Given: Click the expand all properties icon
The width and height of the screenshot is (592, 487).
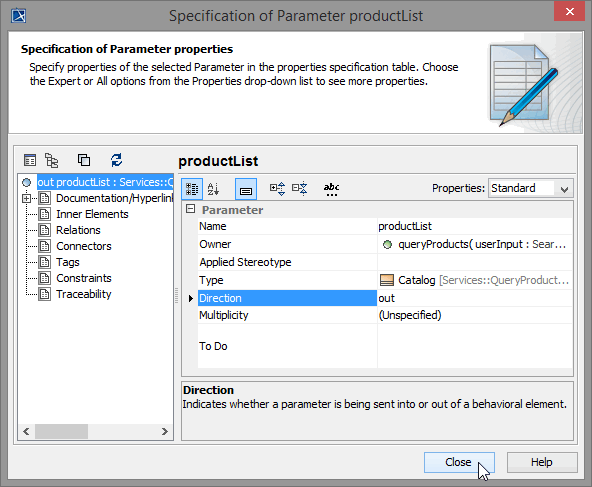Looking at the screenshot, I should click(277, 188).
